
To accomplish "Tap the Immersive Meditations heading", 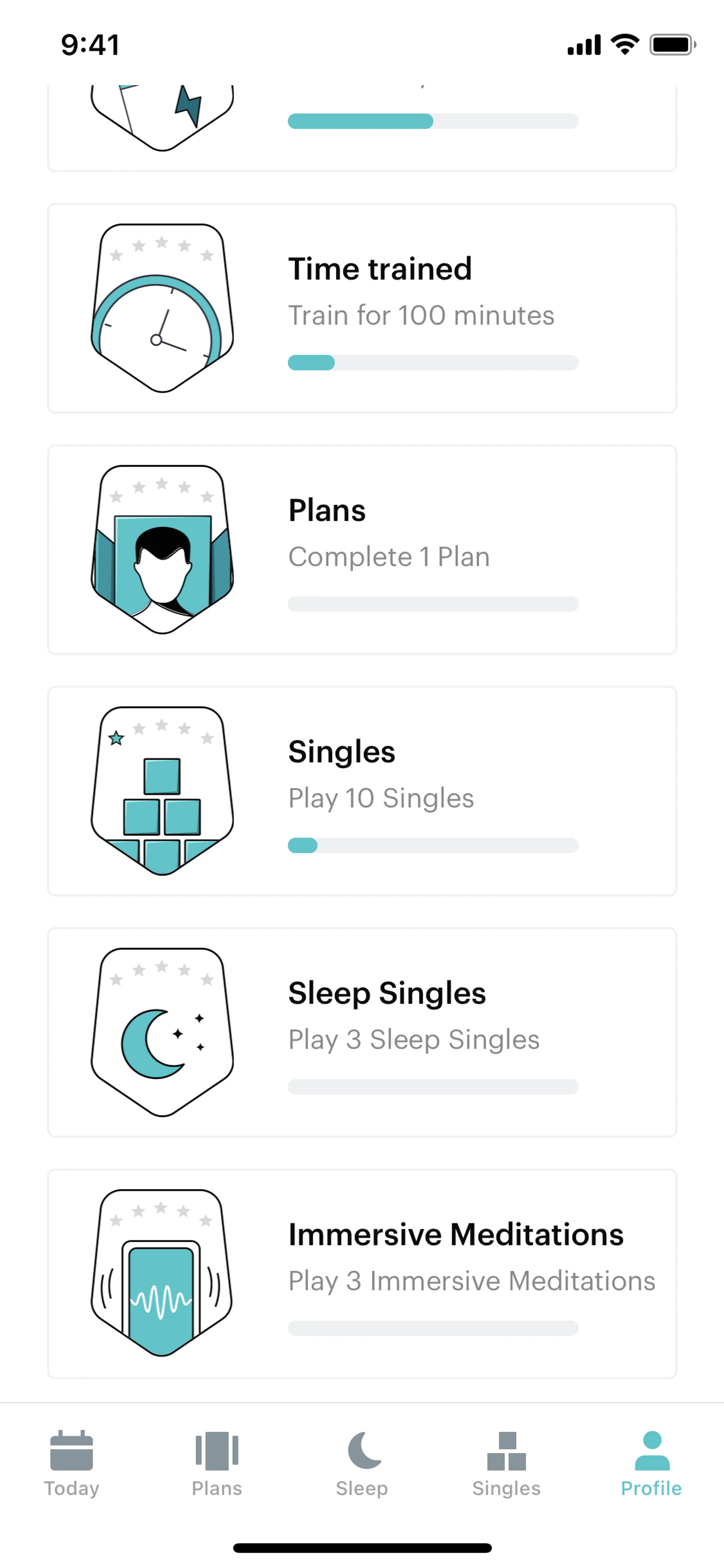I will pos(456,1235).
